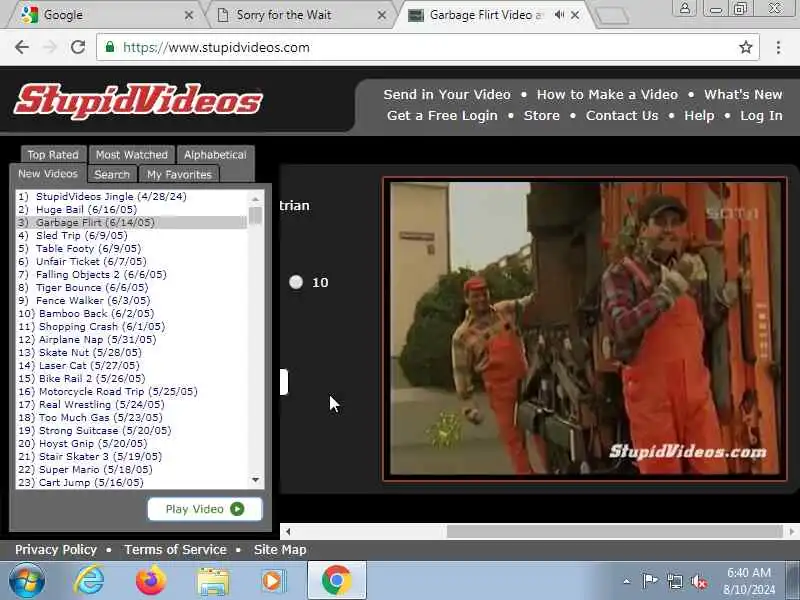800x600 pixels.
Task: Select Laser Cat (5/27/05) in list
Action: click(x=132, y=365)
